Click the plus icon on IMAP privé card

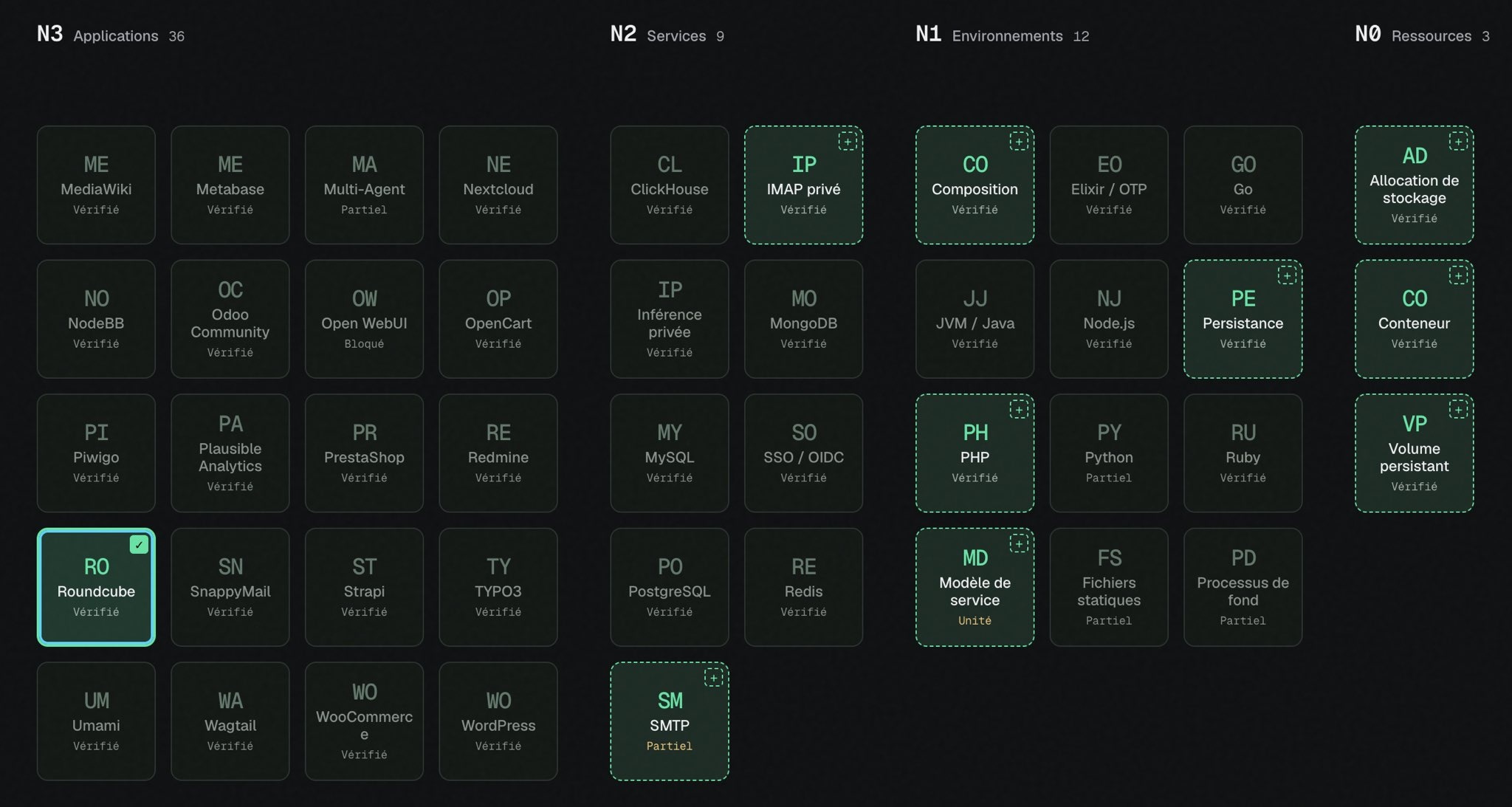848,142
